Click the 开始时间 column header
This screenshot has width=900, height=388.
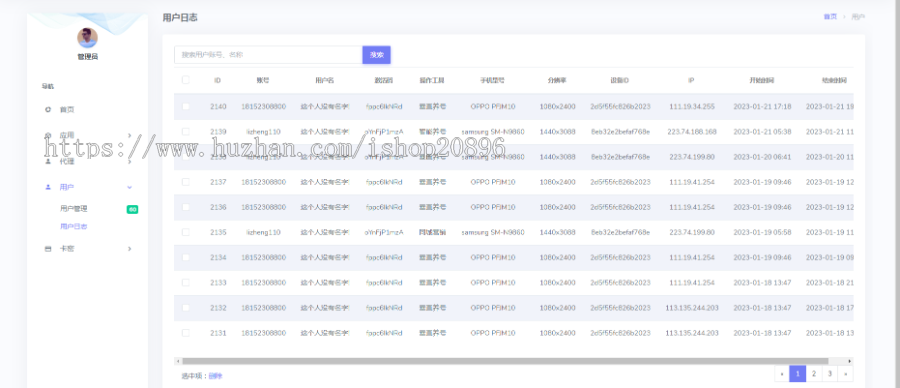coord(762,80)
